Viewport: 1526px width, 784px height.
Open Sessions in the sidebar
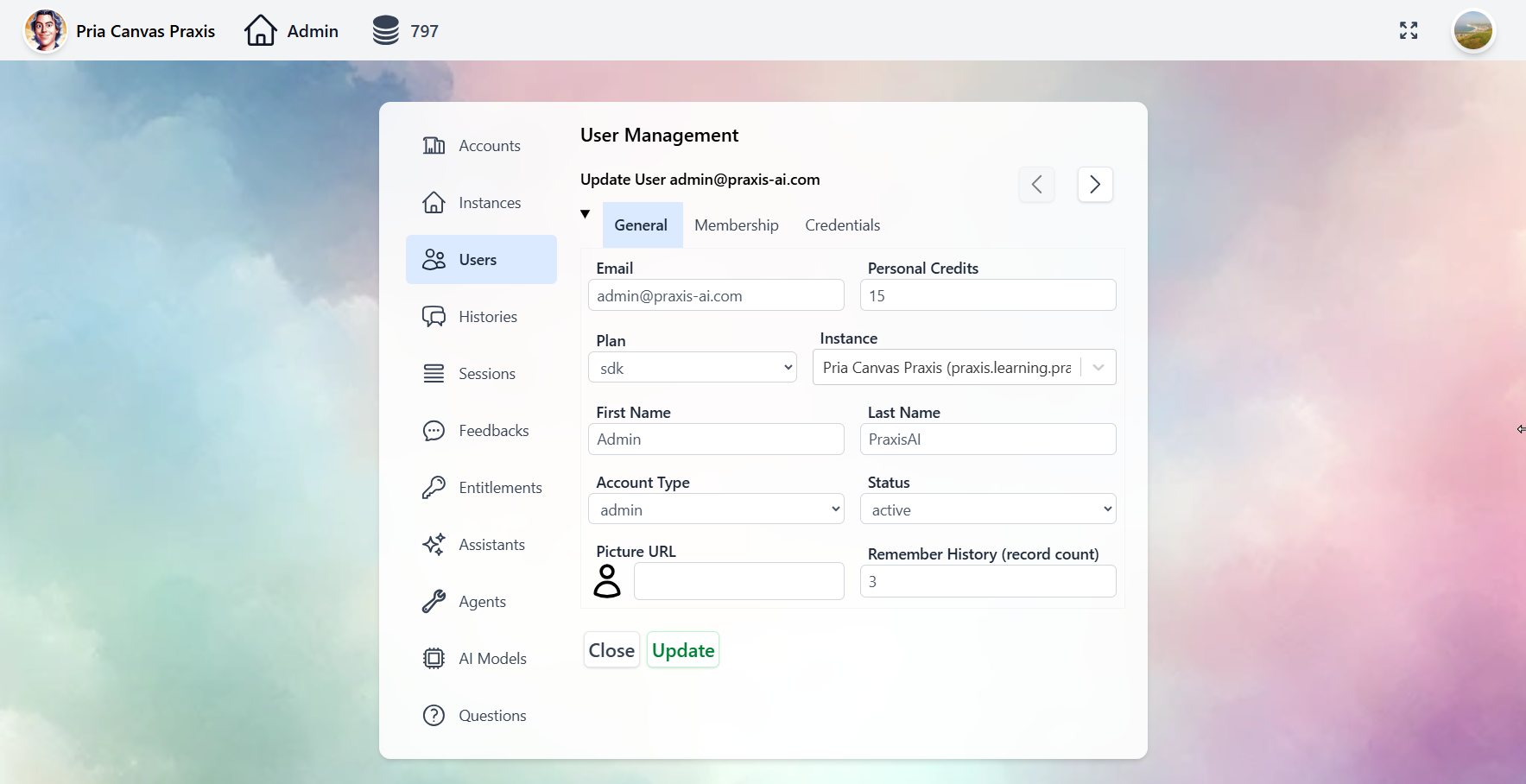point(481,373)
